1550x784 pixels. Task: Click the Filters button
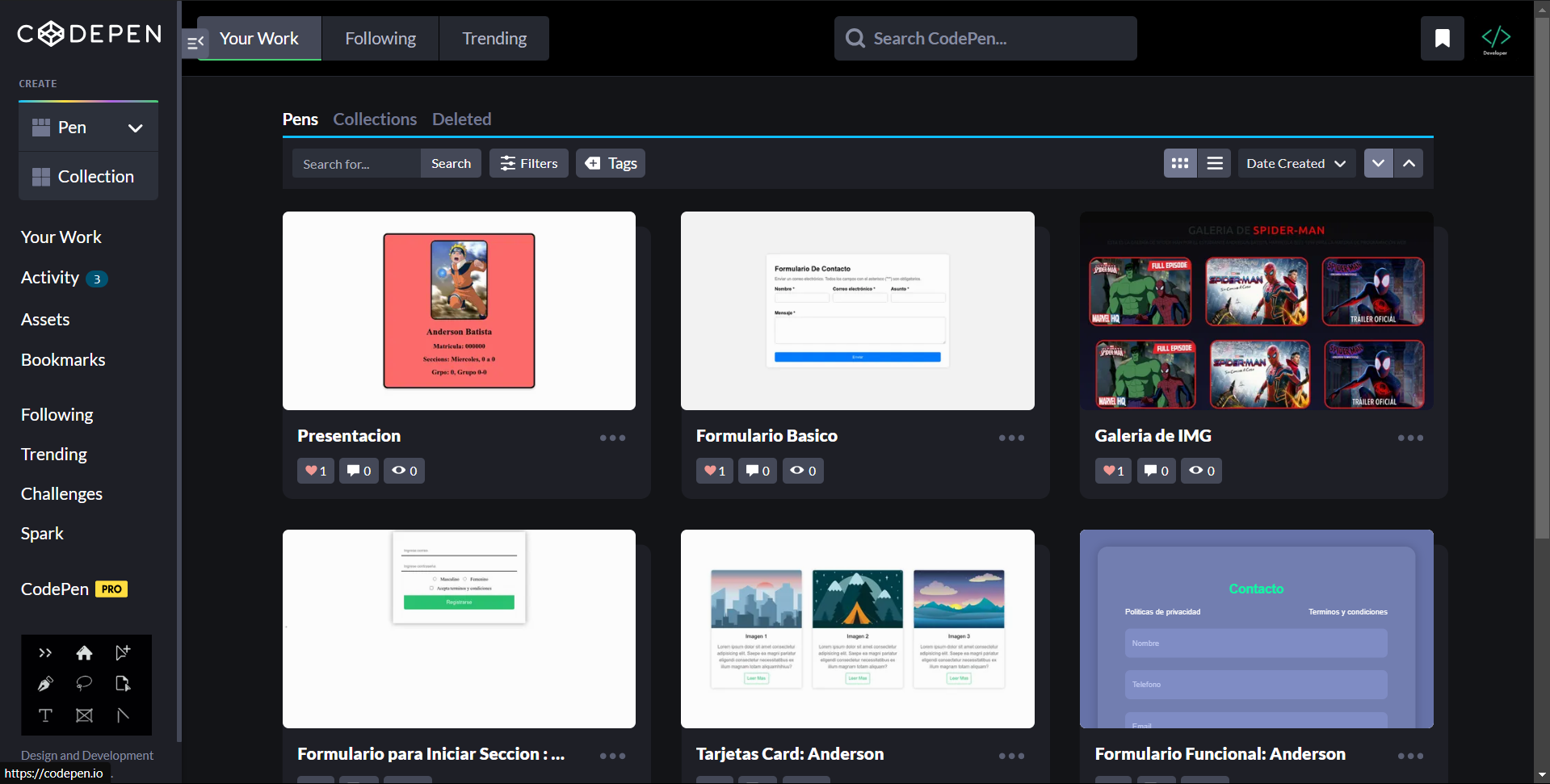click(529, 163)
